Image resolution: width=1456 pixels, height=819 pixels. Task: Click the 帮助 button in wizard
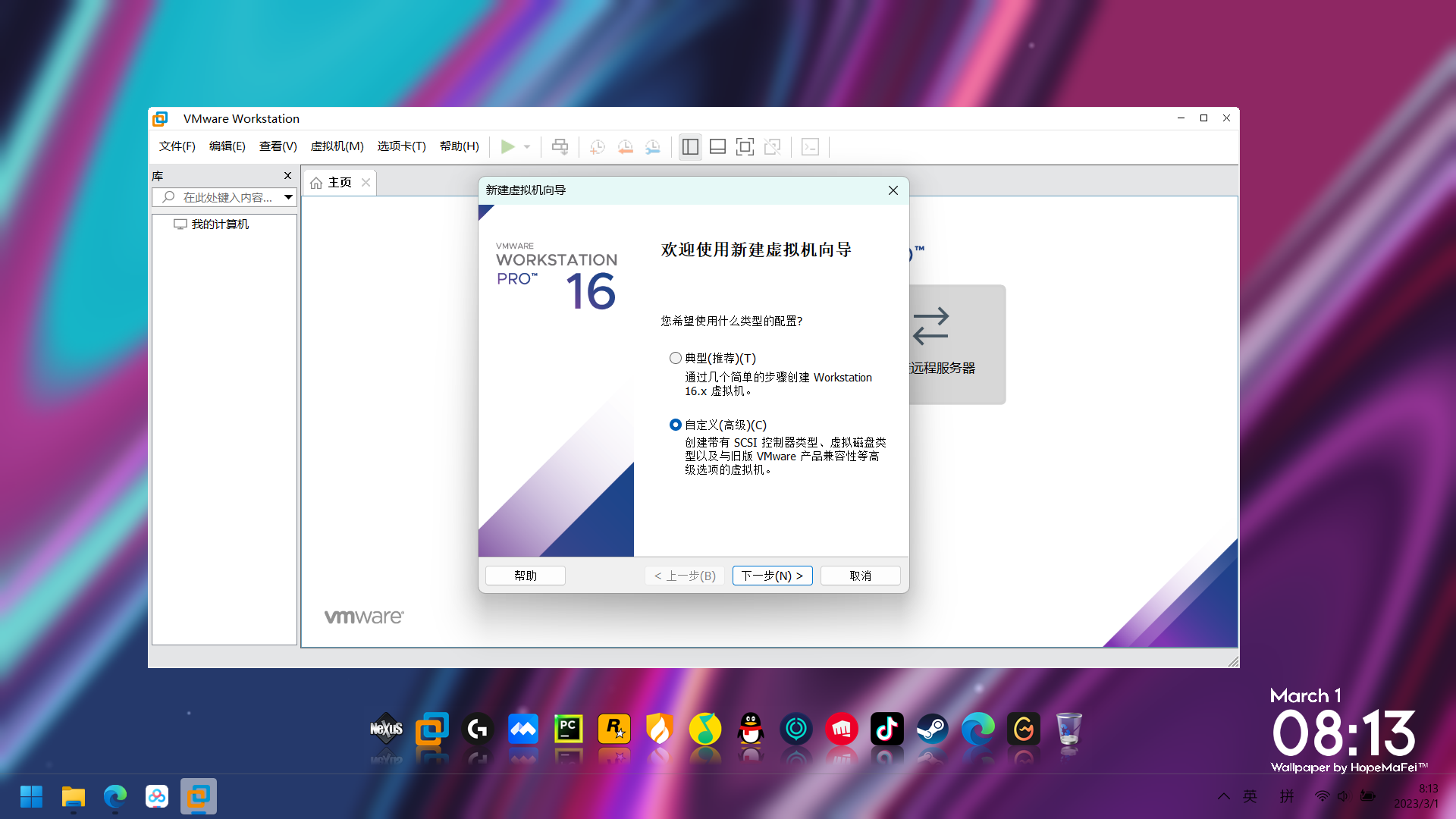coord(525,576)
